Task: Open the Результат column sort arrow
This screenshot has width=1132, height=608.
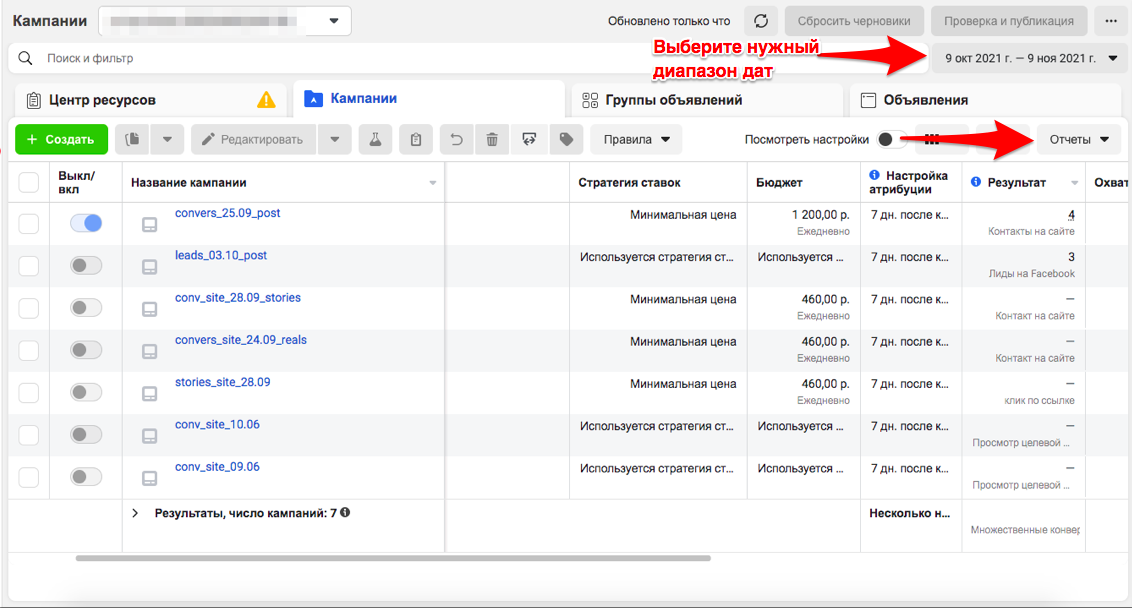Action: (1074, 183)
